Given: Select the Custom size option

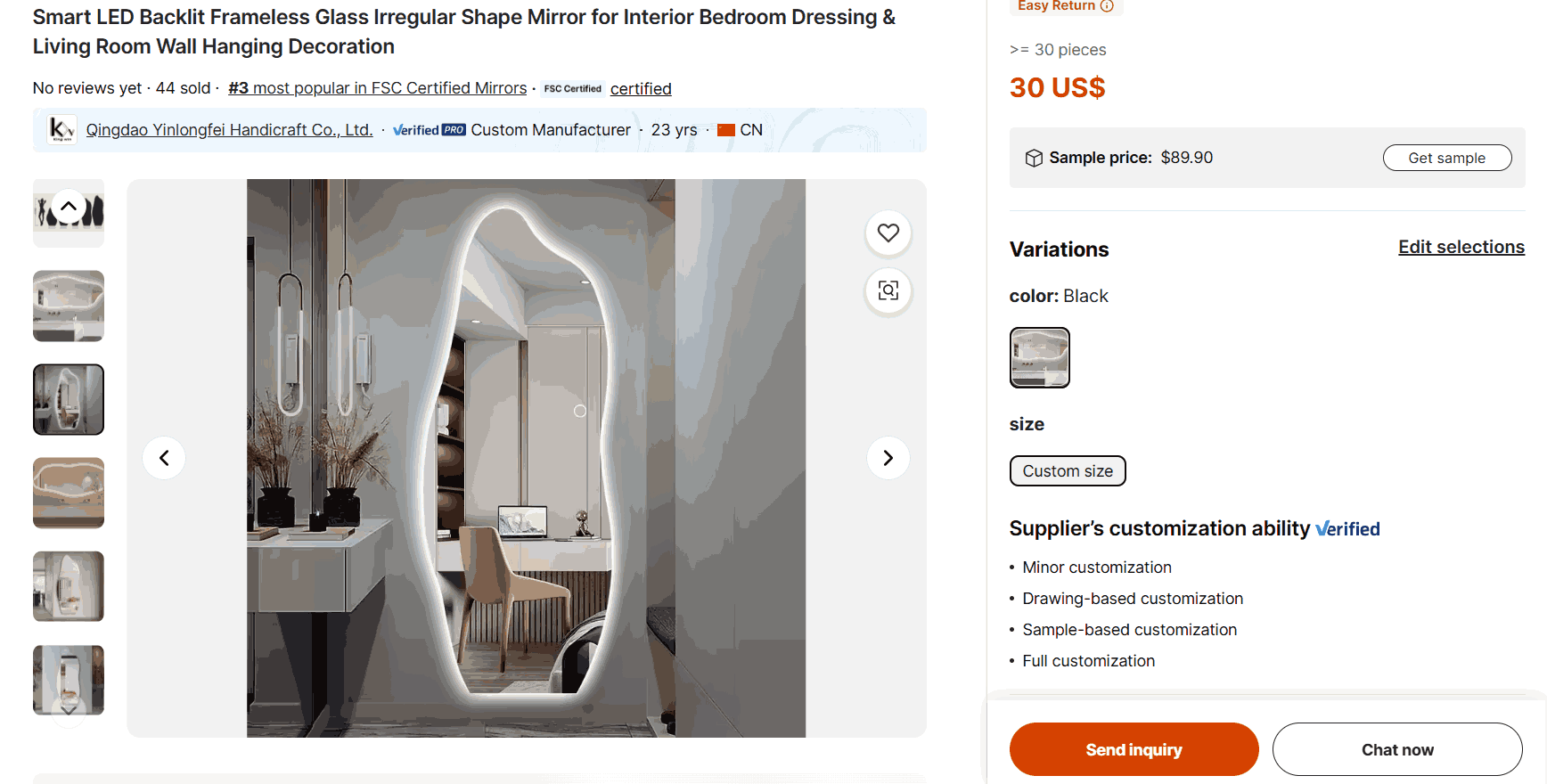Looking at the screenshot, I should 1068,471.
